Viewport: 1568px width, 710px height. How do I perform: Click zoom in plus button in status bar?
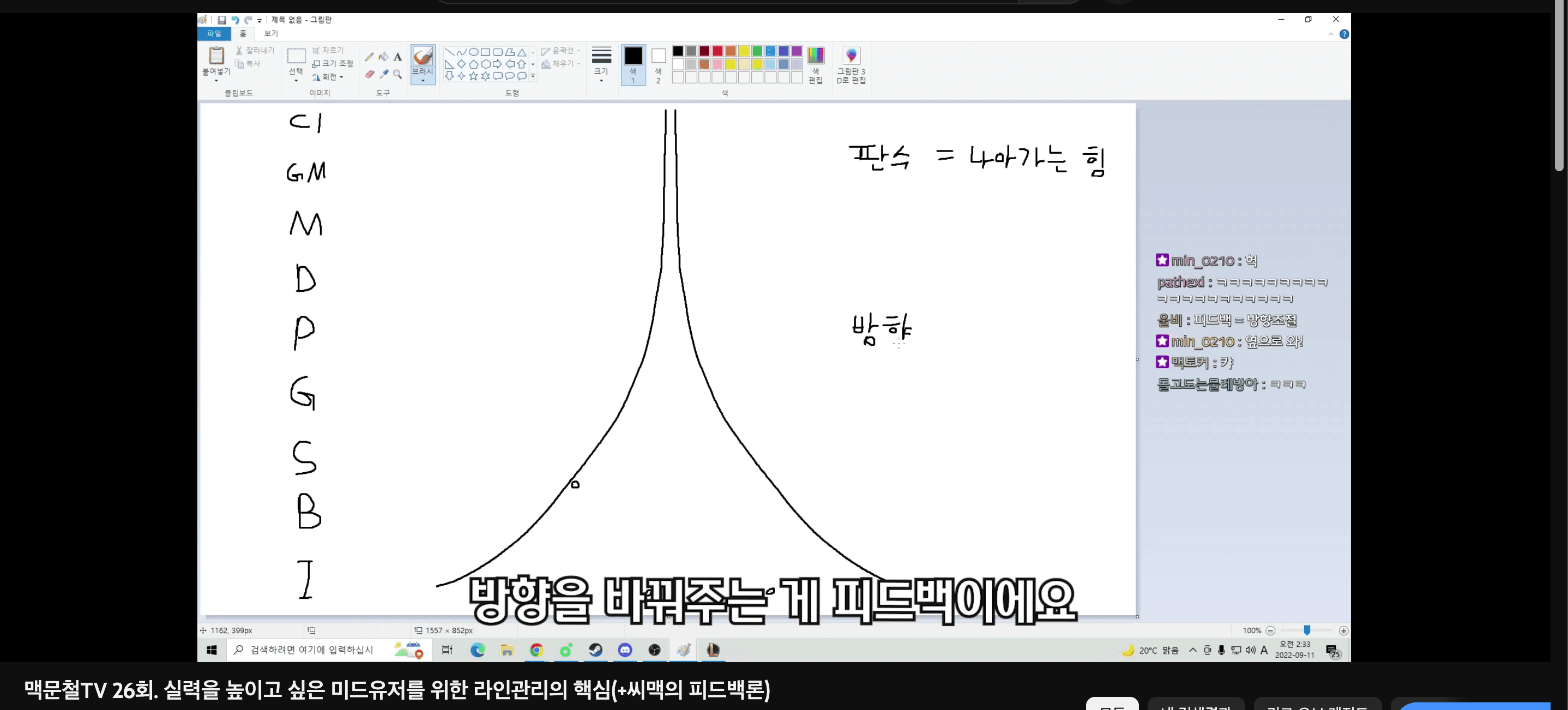pos(1343,631)
